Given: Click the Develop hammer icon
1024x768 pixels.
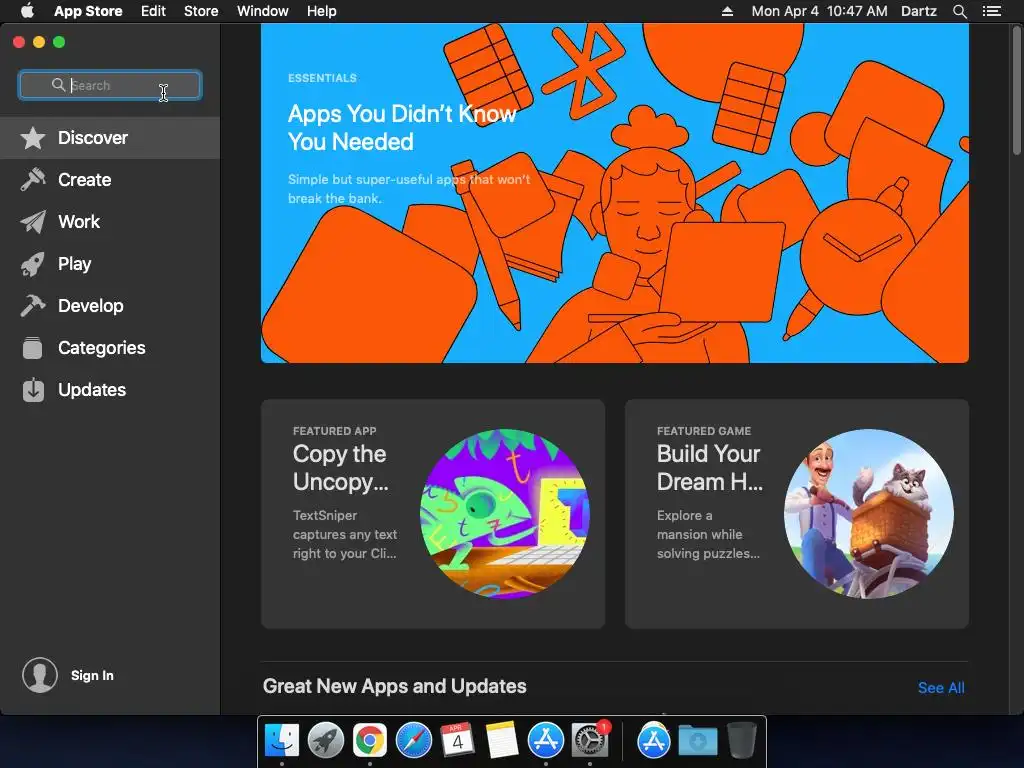Looking at the screenshot, I should [x=33, y=306].
